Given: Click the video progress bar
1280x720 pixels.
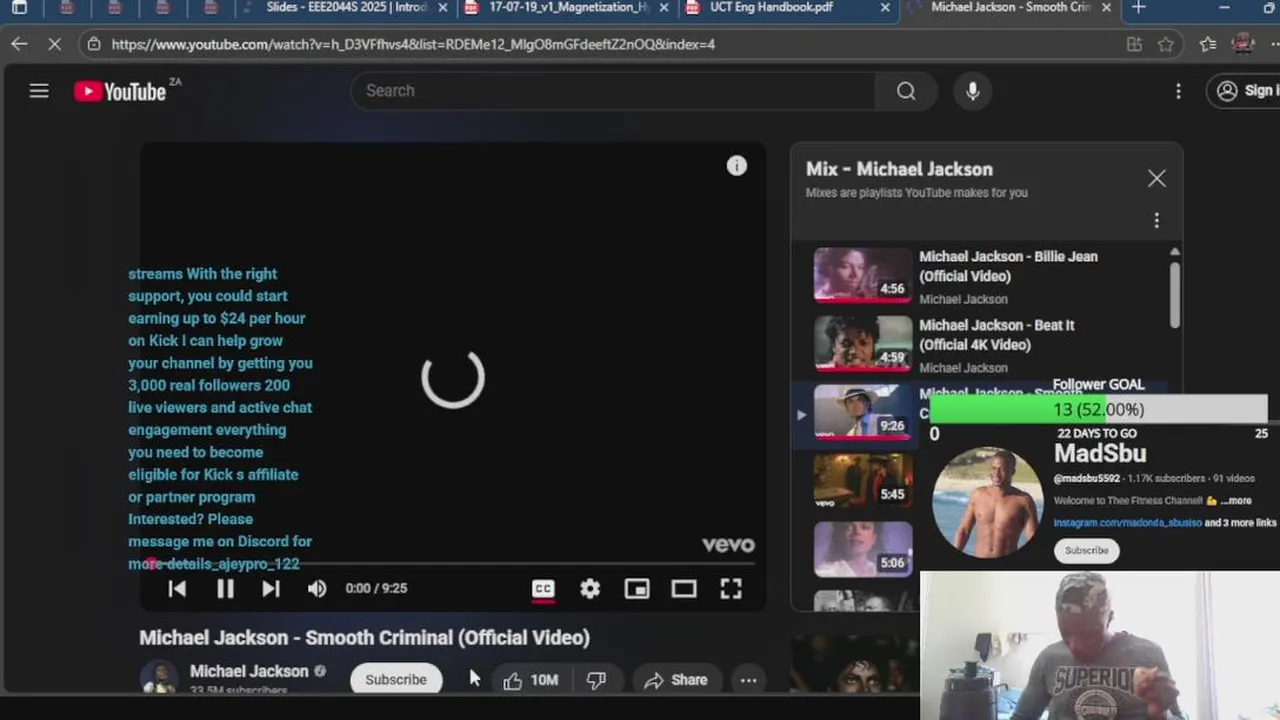Looking at the screenshot, I should tap(453, 564).
